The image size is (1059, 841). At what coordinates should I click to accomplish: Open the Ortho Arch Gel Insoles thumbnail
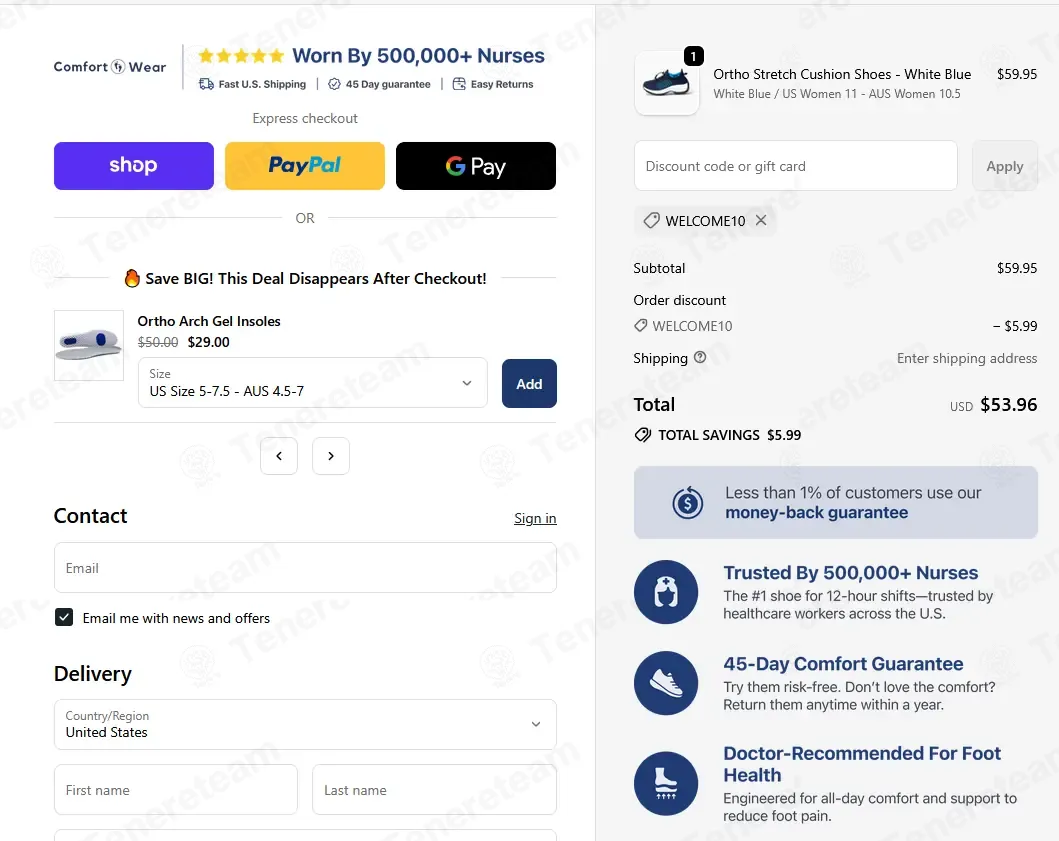point(88,345)
